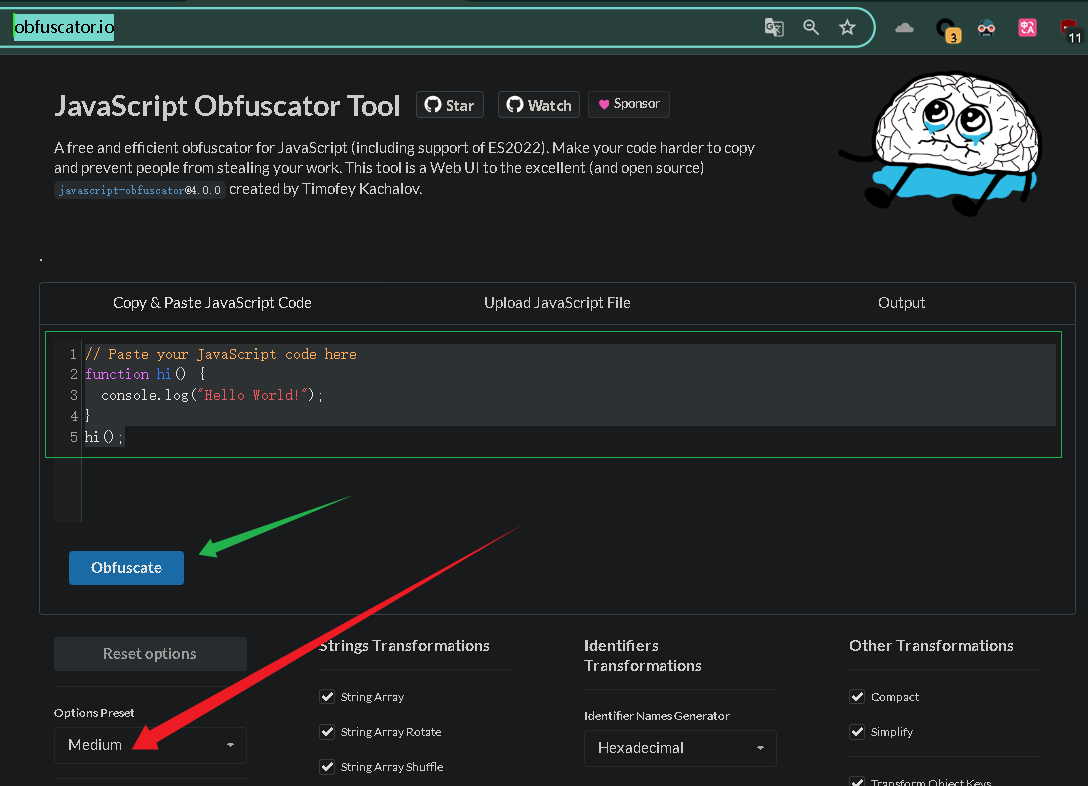Click Reset options button

tap(150, 653)
